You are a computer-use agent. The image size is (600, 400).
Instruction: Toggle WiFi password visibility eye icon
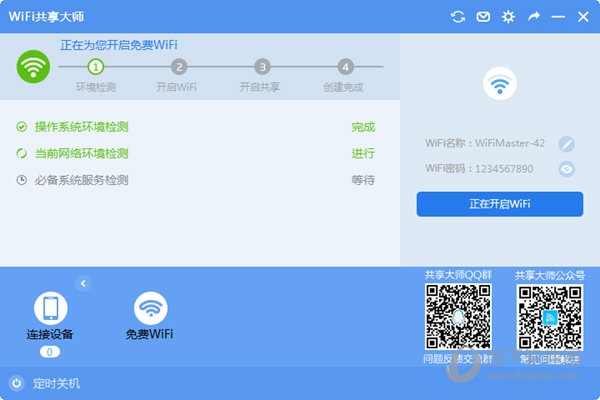click(x=566, y=169)
